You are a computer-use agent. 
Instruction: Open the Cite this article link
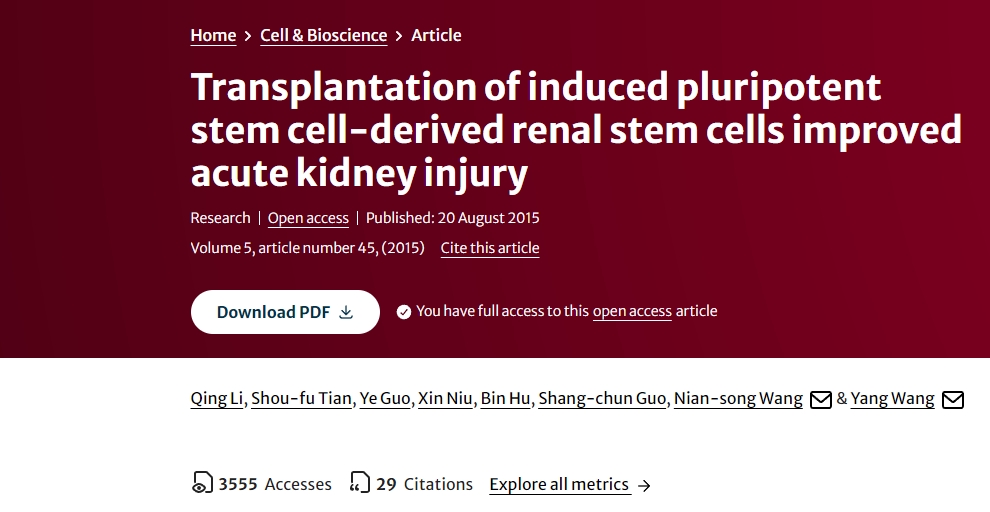point(490,248)
